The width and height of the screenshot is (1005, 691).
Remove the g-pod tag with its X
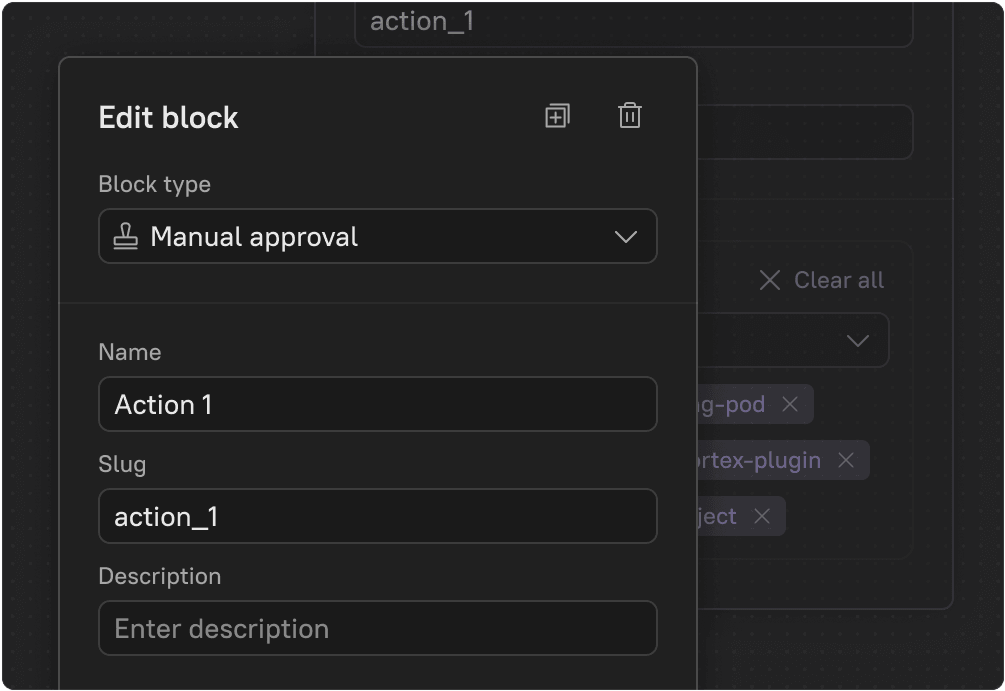point(789,404)
